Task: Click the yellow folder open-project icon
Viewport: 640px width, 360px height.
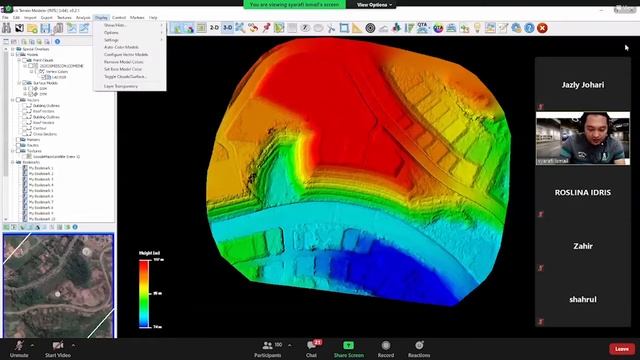Action: coord(32,28)
